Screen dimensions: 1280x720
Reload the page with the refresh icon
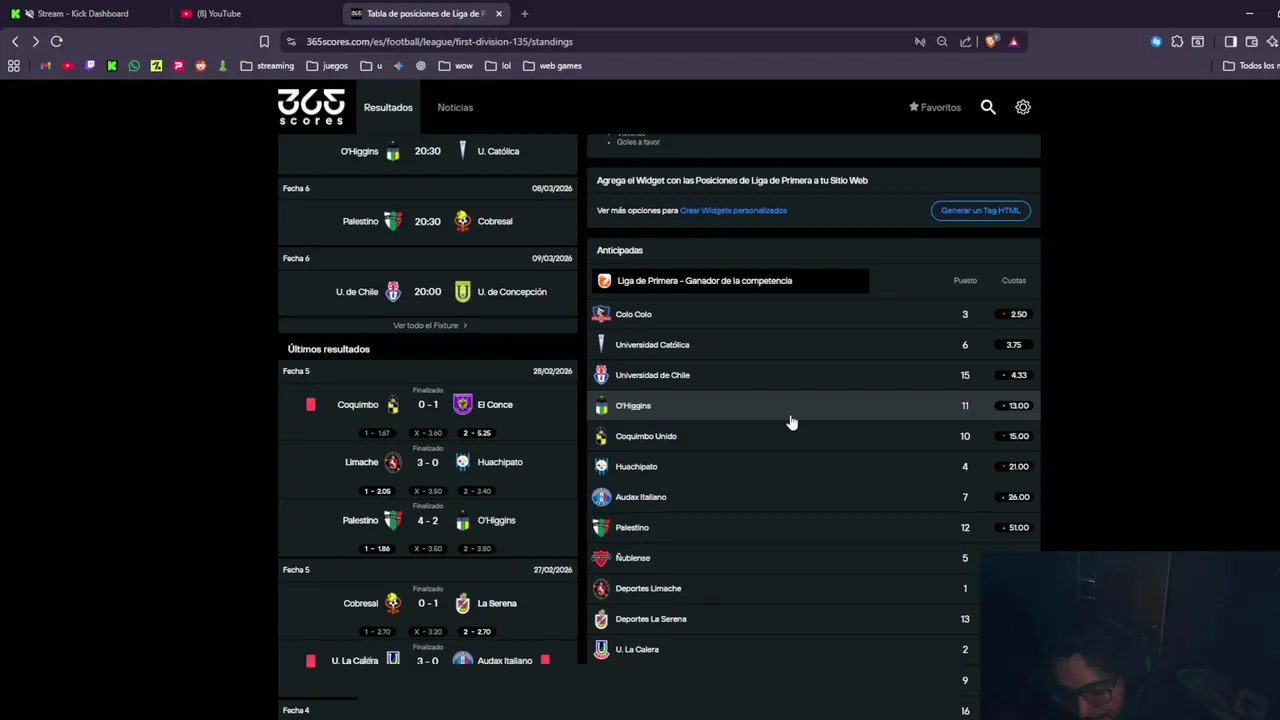click(57, 41)
